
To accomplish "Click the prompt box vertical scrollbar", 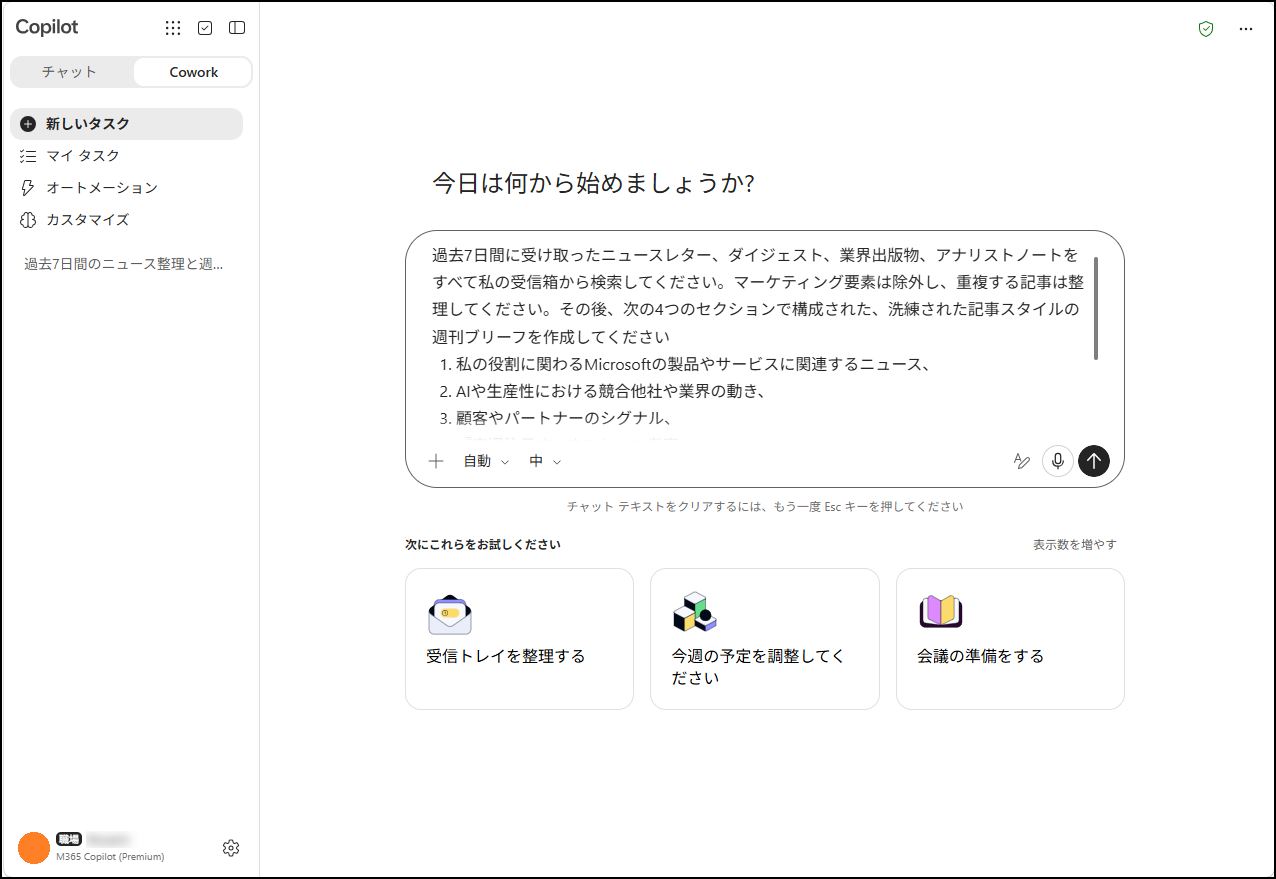I will (1096, 308).
